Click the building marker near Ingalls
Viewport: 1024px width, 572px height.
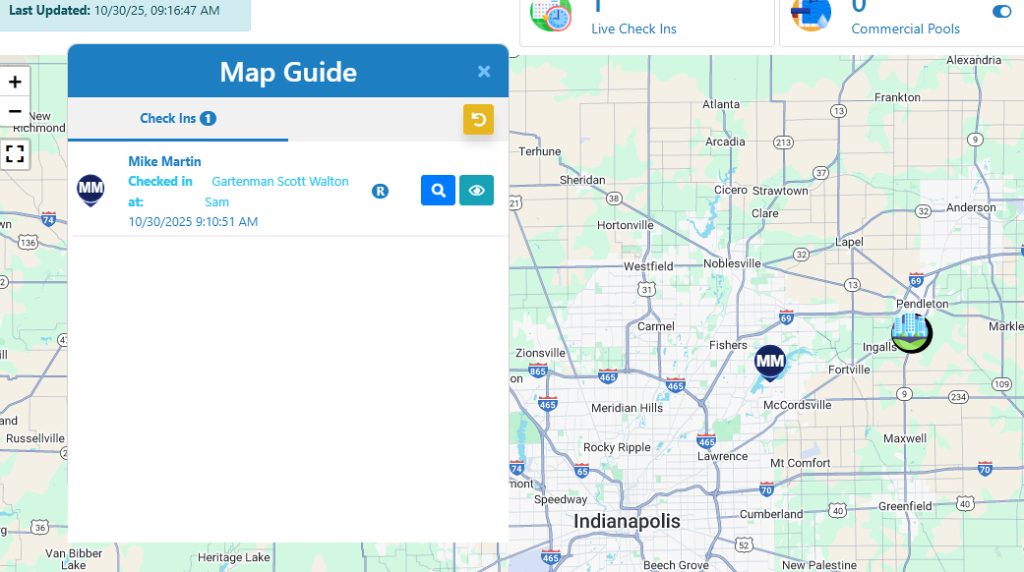[911, 331]
